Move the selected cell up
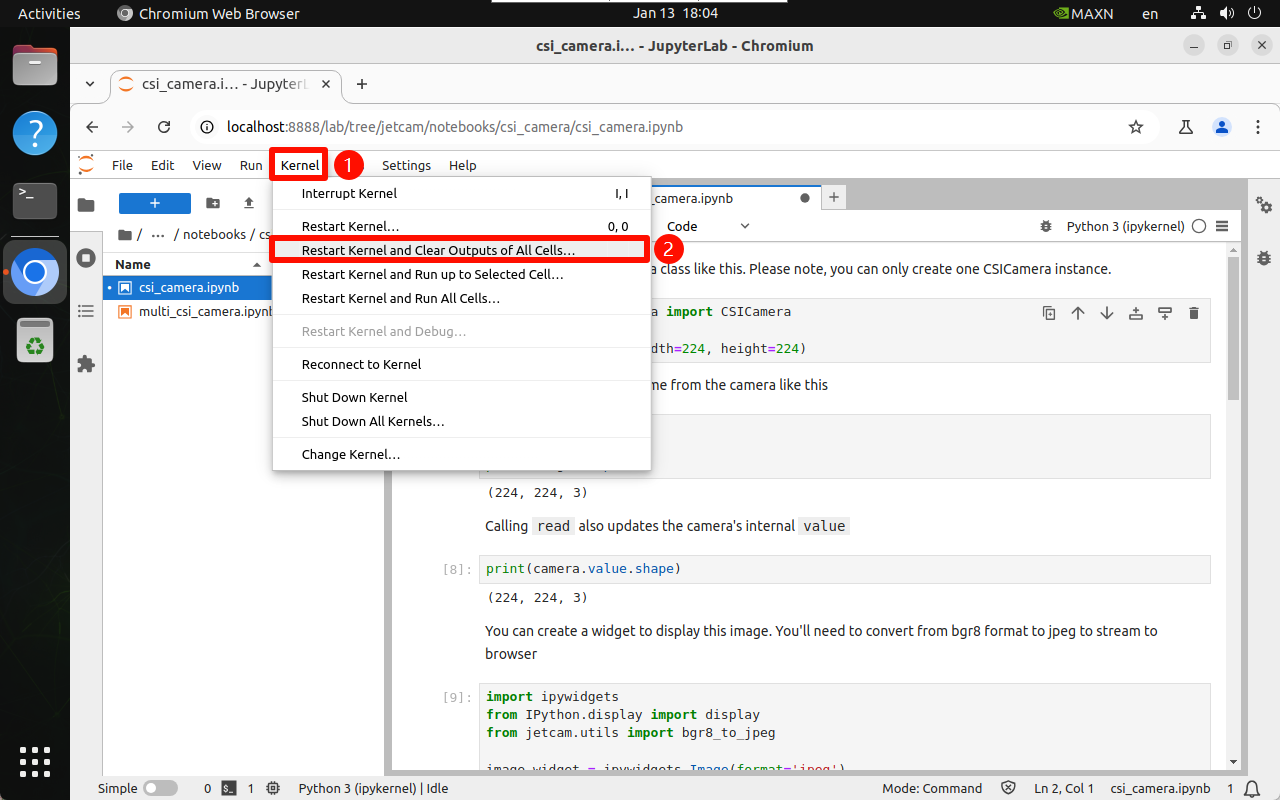This screenshot has width=1280, height=800. click(1078, 313)
